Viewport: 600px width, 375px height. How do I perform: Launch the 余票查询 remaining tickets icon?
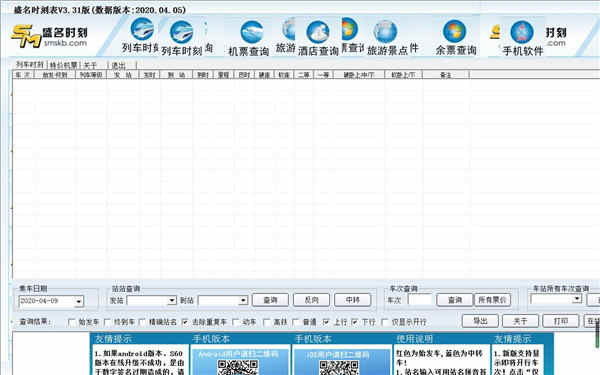pyautogui.click(x=455, y=31)
